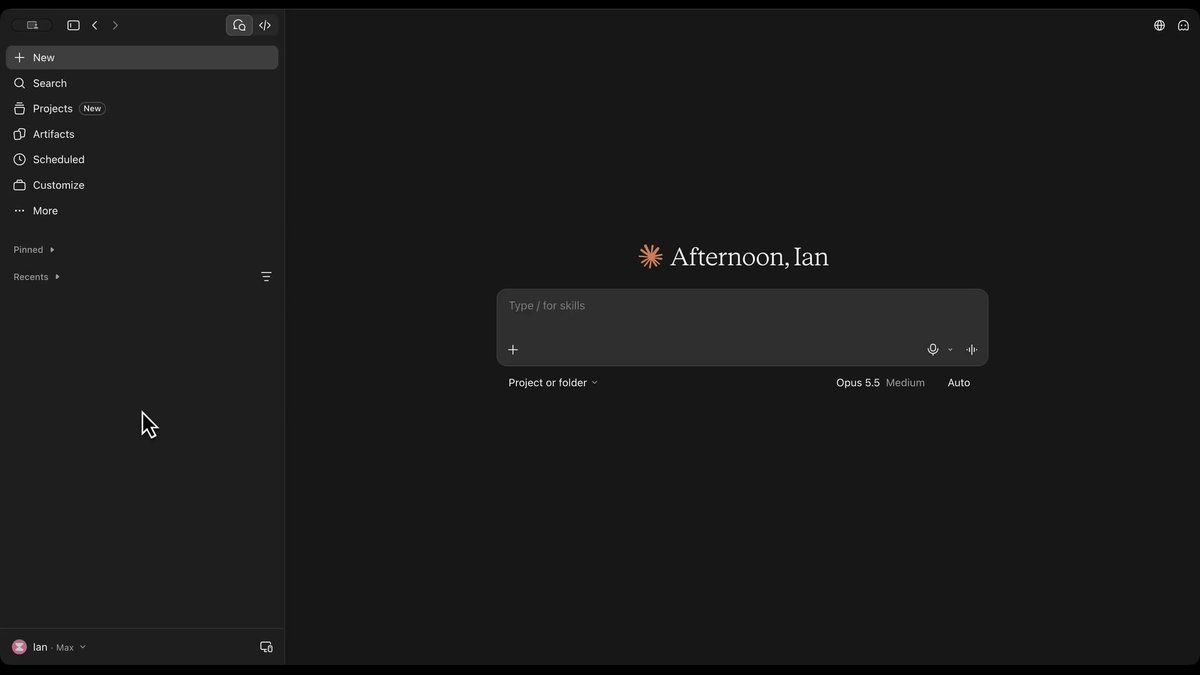Expand the Pinned section
Viewport: 1200px width, 675px height.
pos(34,250)
